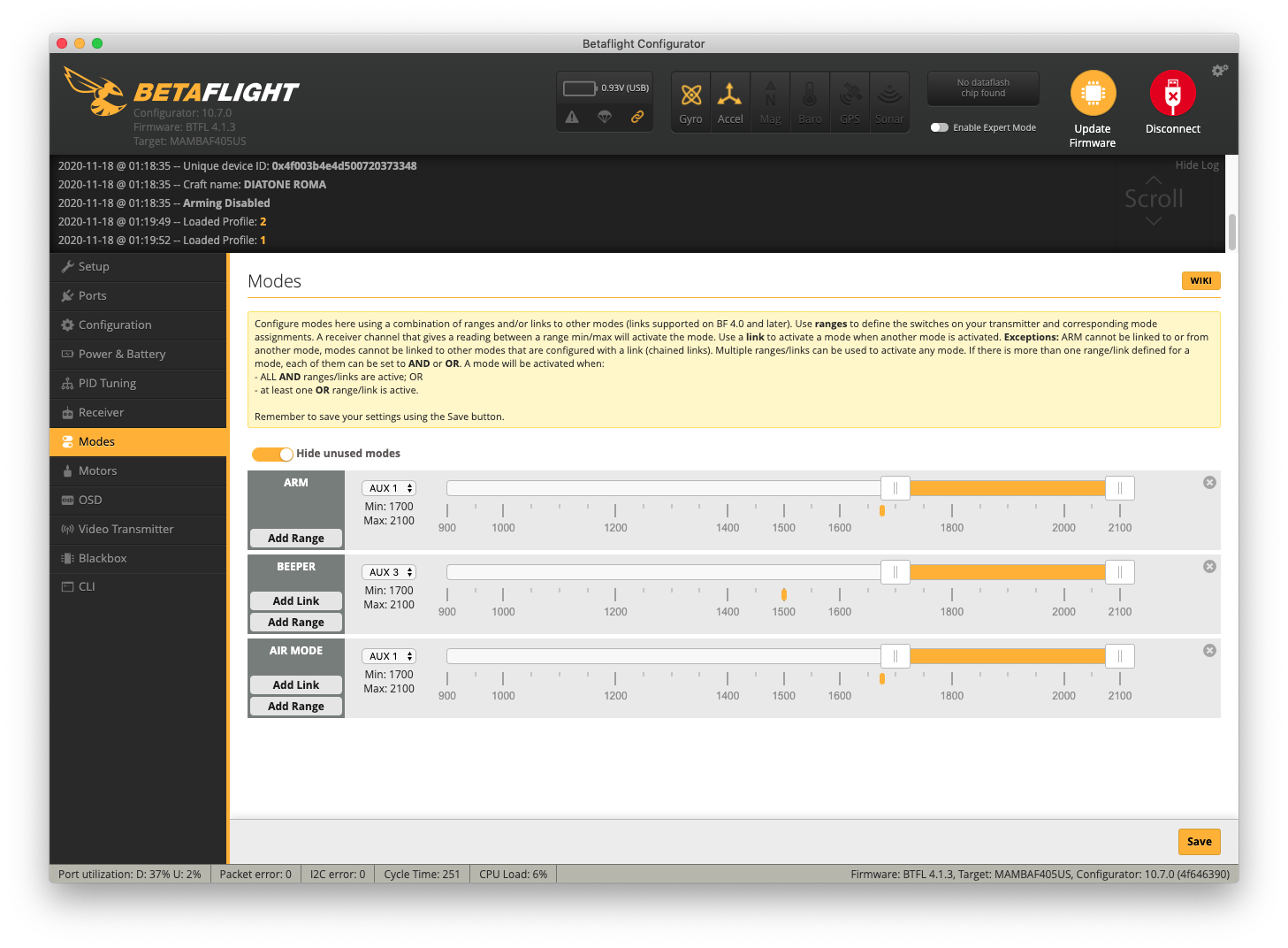
Task: Open BEEPER AUX 3 channel dropdown
Action: 389,572
